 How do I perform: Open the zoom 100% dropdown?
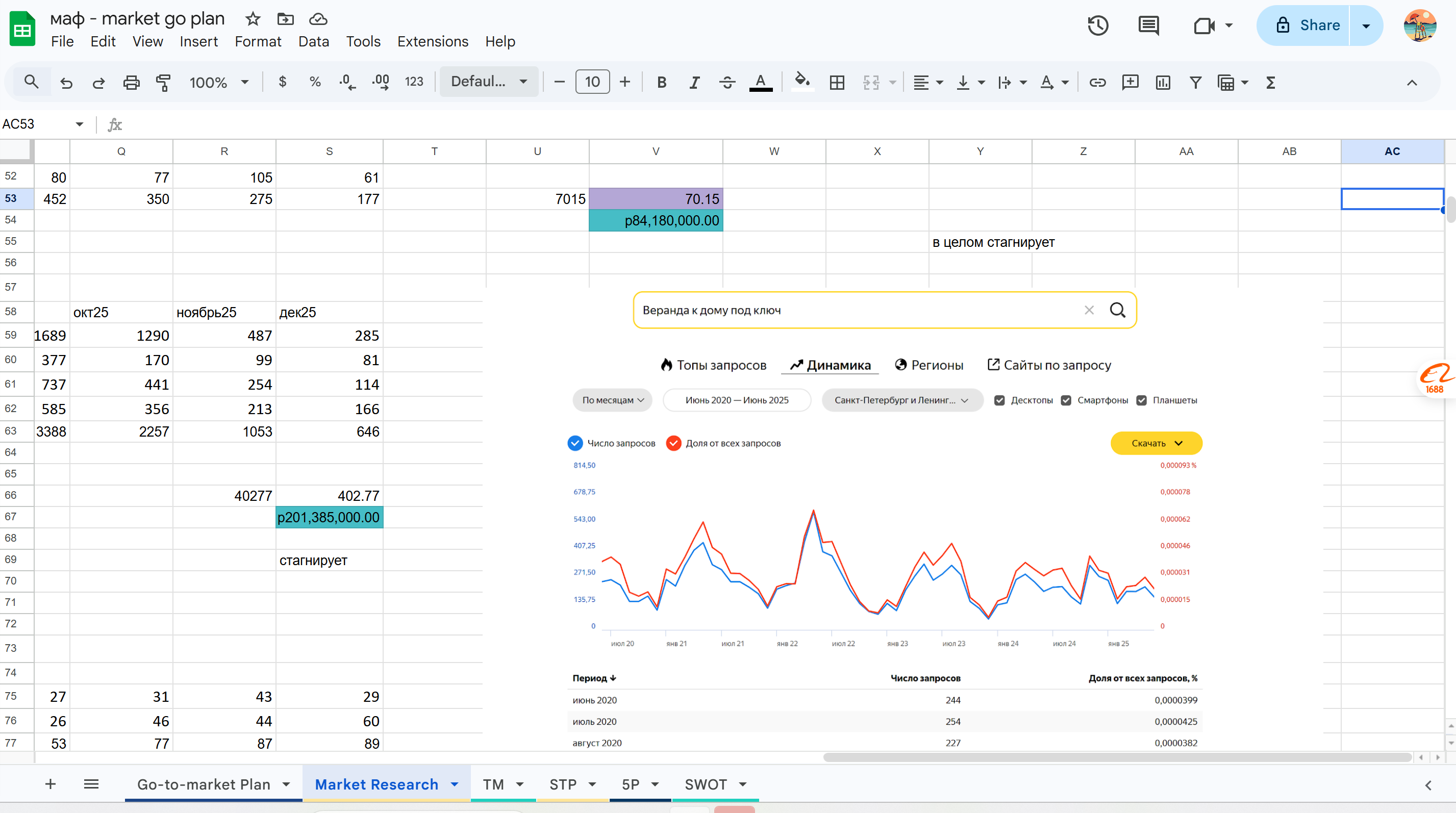219,83
